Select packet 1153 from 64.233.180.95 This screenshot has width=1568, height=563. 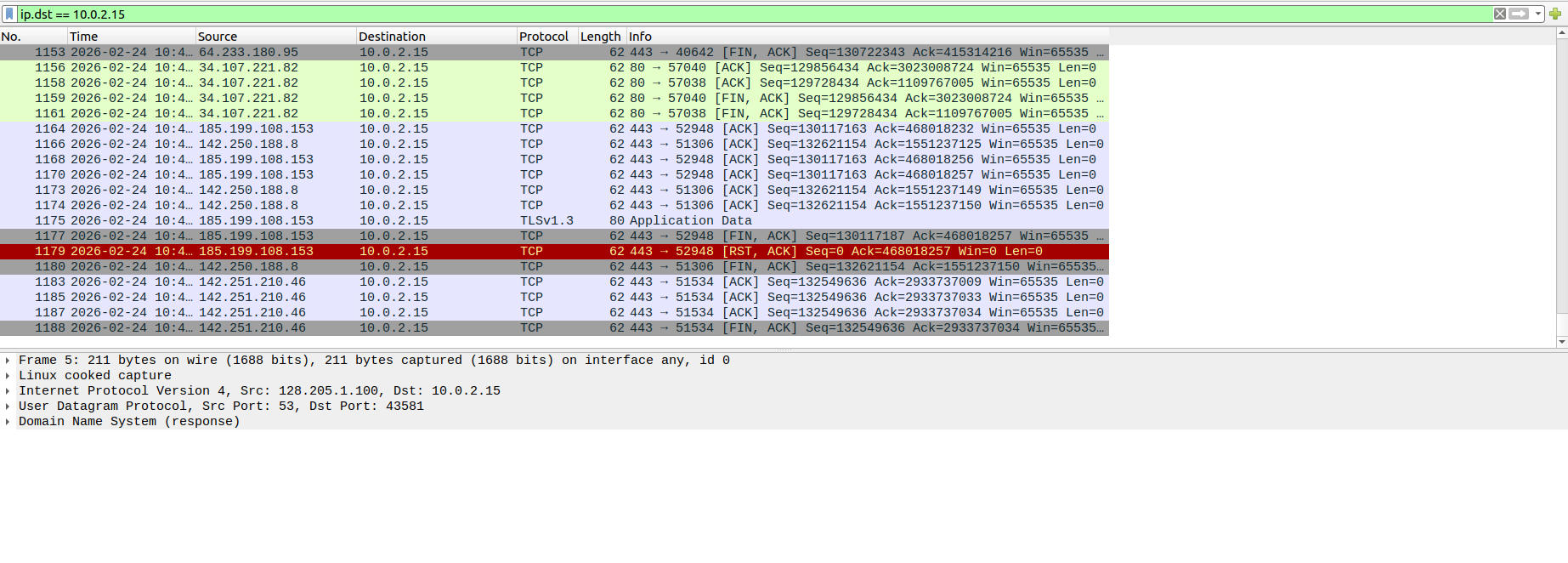point(554,53)
